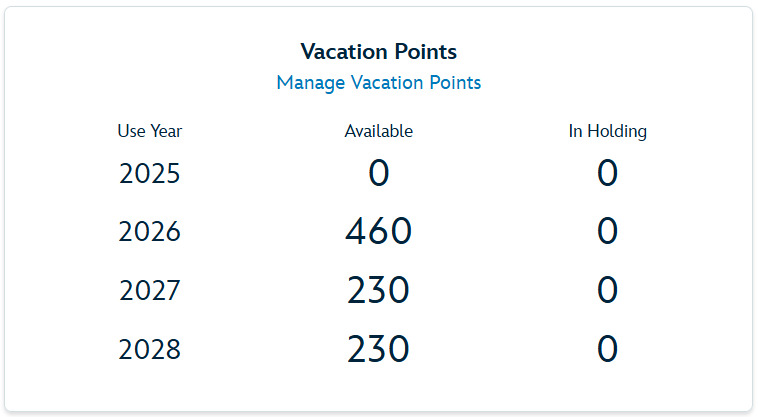Viewport: 758px width, 417px height.
Task: Click the In Holding value for 2027
Action: click(x=607, y=291)
